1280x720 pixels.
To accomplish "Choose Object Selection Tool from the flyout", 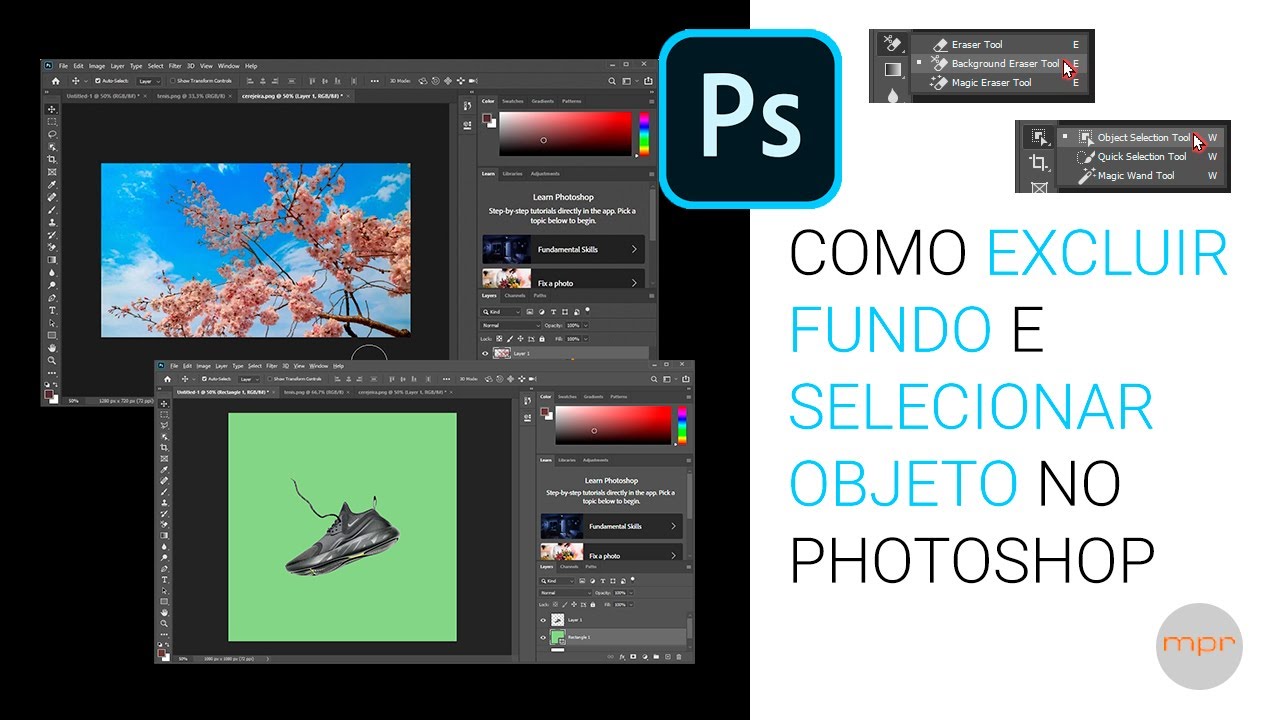I will click(x=1139, y=137).
